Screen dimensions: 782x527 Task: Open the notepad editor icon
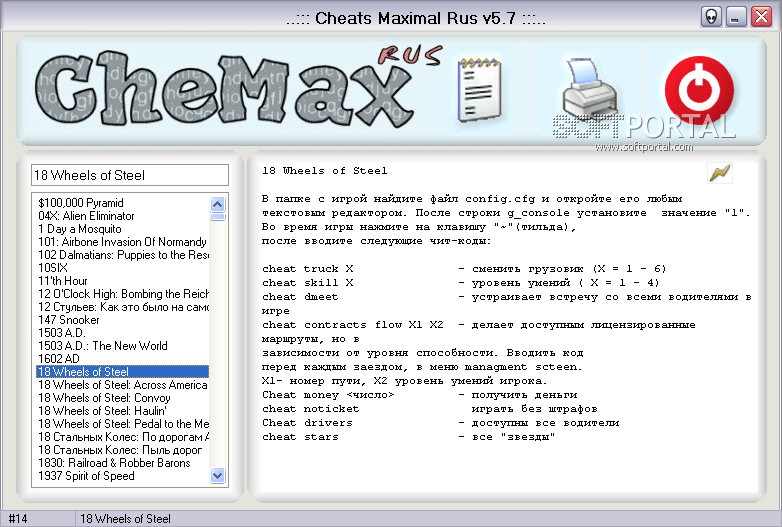[479, 90]
